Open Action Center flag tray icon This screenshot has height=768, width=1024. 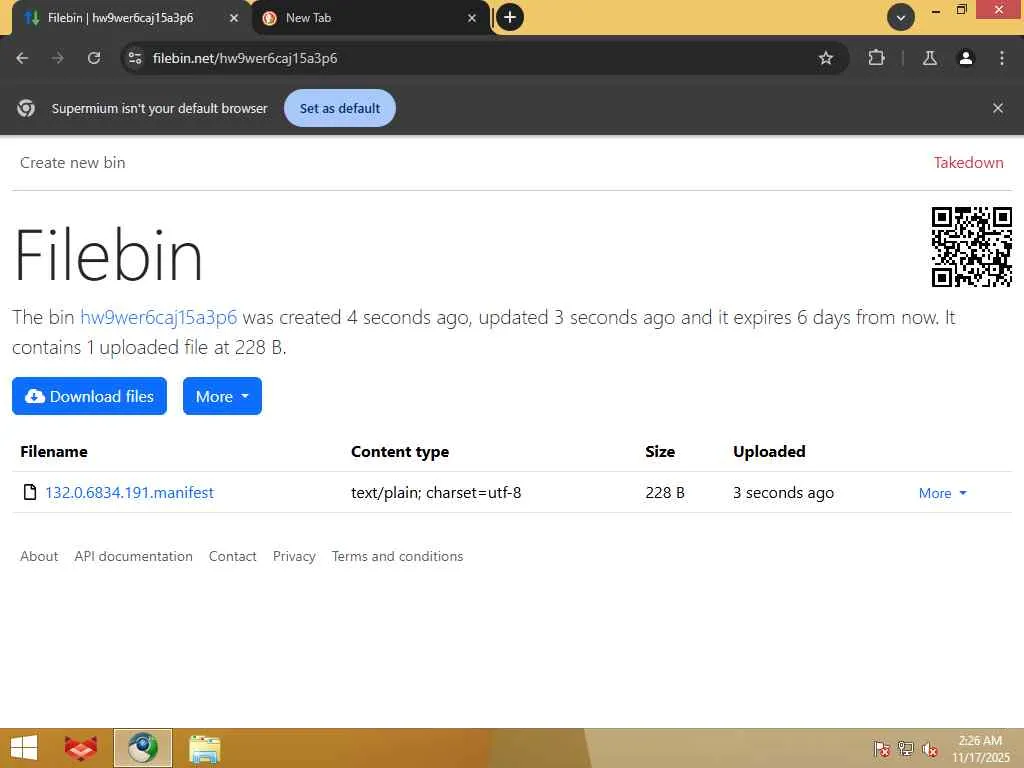click(881, 748)
